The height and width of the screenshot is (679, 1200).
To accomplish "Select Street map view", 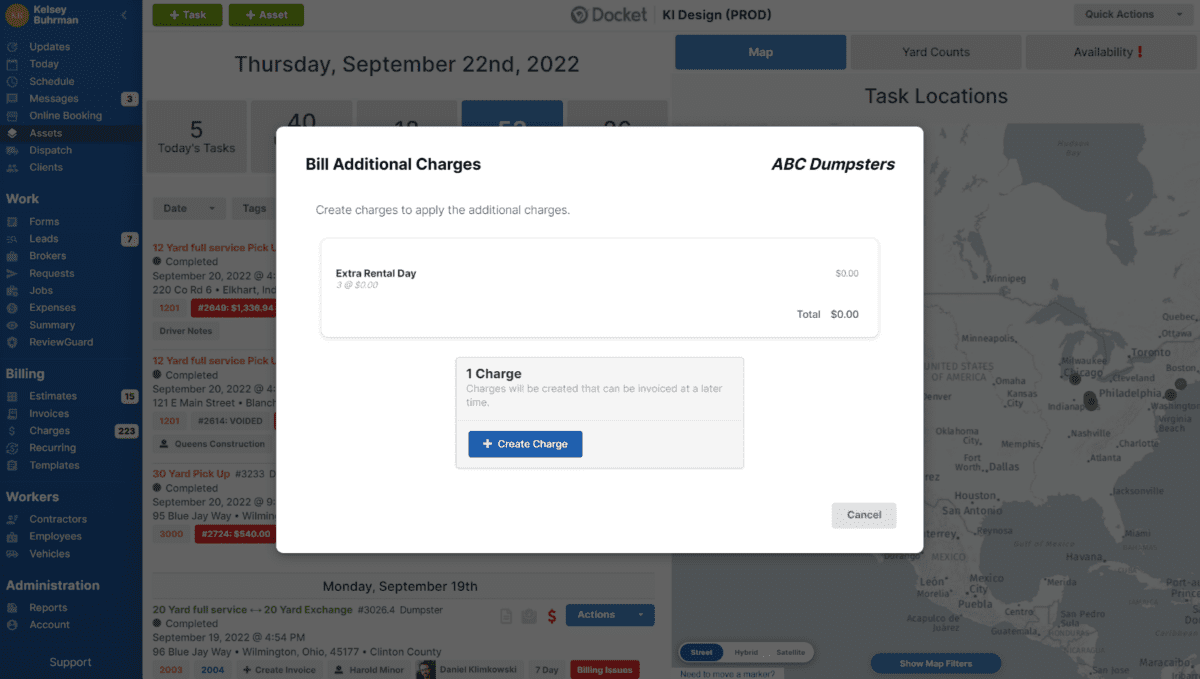I will [x=702, y=652].
